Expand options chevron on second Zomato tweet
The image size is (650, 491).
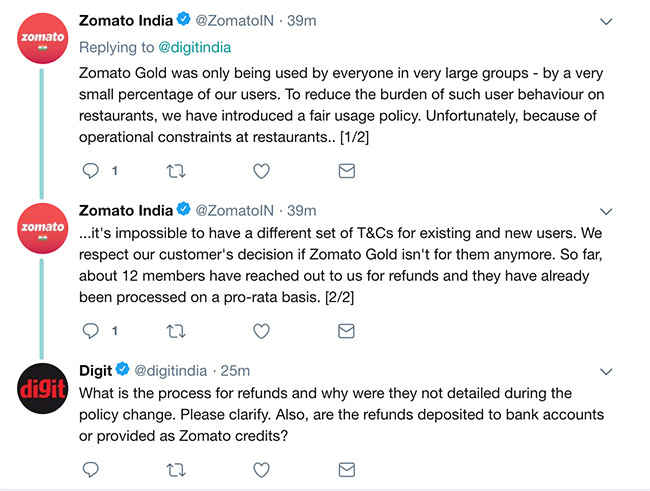(x=606, y=211)
